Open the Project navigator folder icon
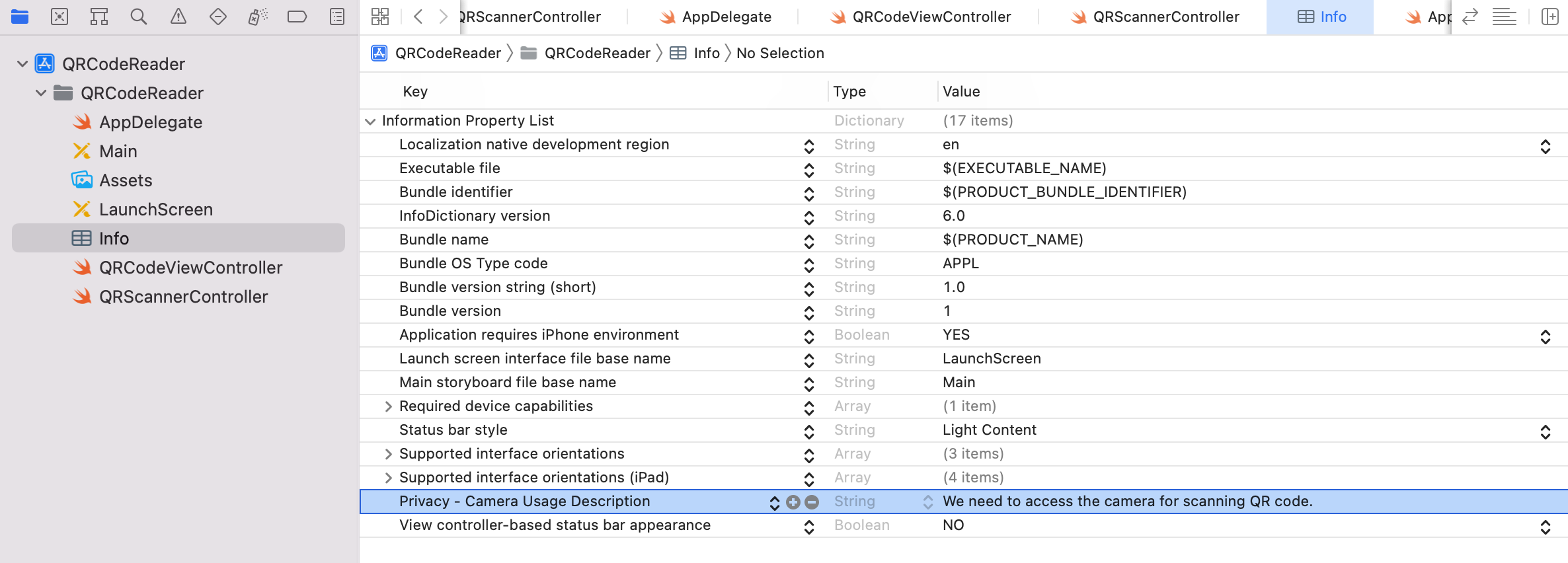 [x=20, y=17]
